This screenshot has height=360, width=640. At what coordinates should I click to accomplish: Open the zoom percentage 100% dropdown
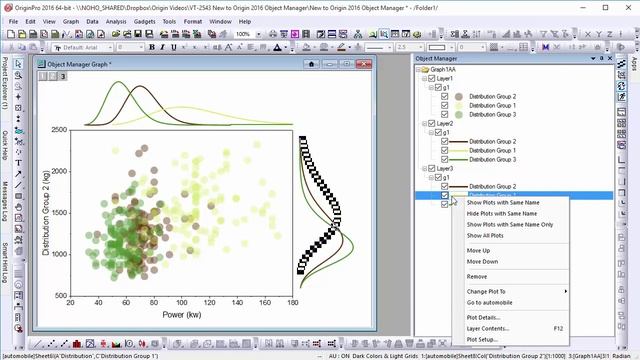point(258,34)
